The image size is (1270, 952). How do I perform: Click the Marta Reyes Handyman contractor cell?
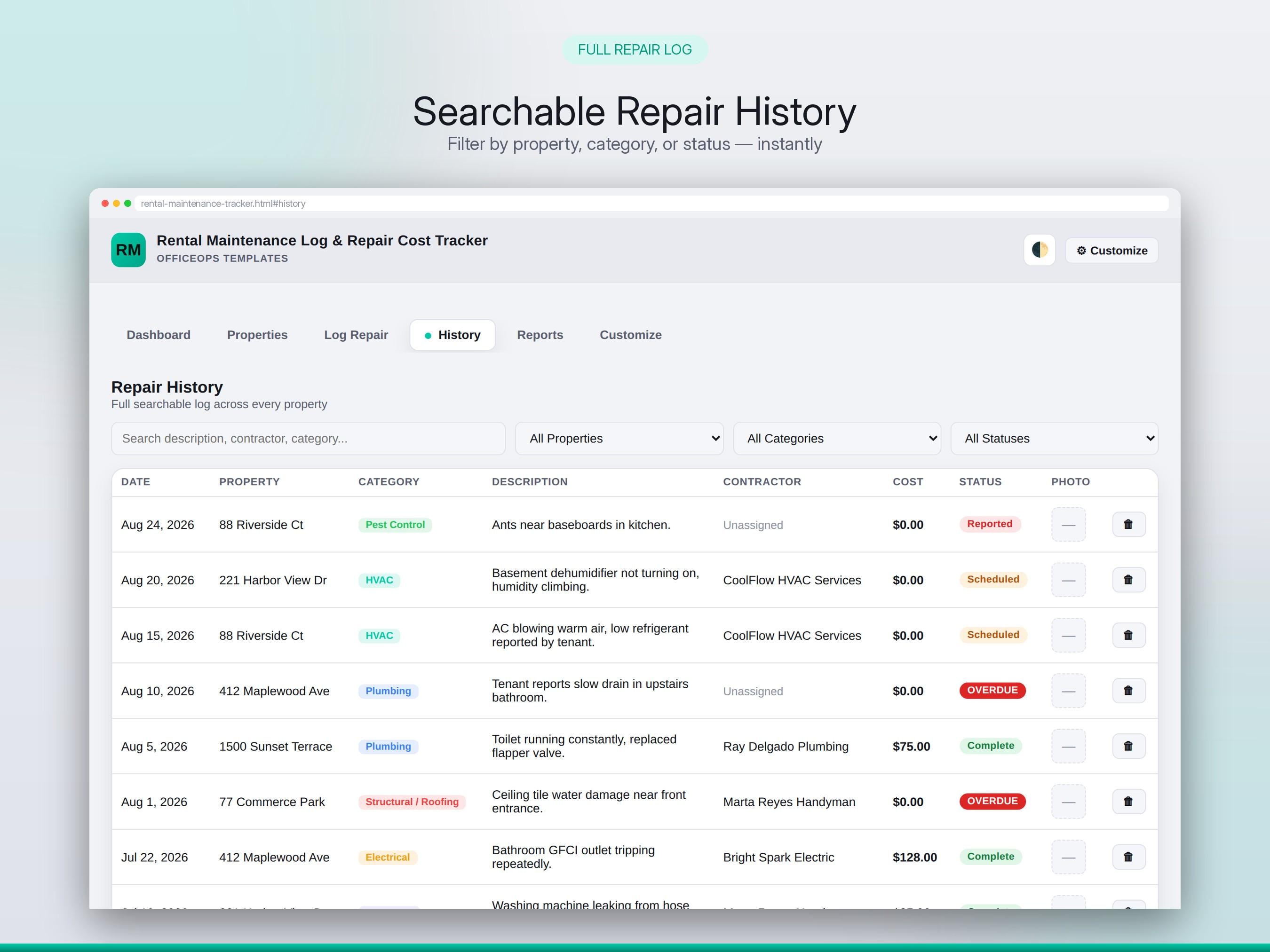coord(789,802)
